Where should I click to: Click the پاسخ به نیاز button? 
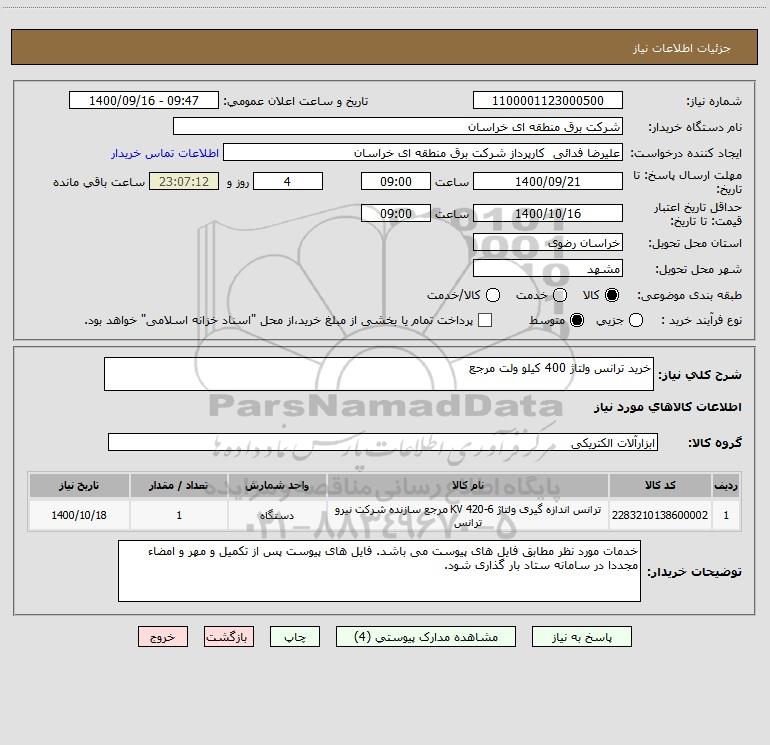click(x=581, y=637)
